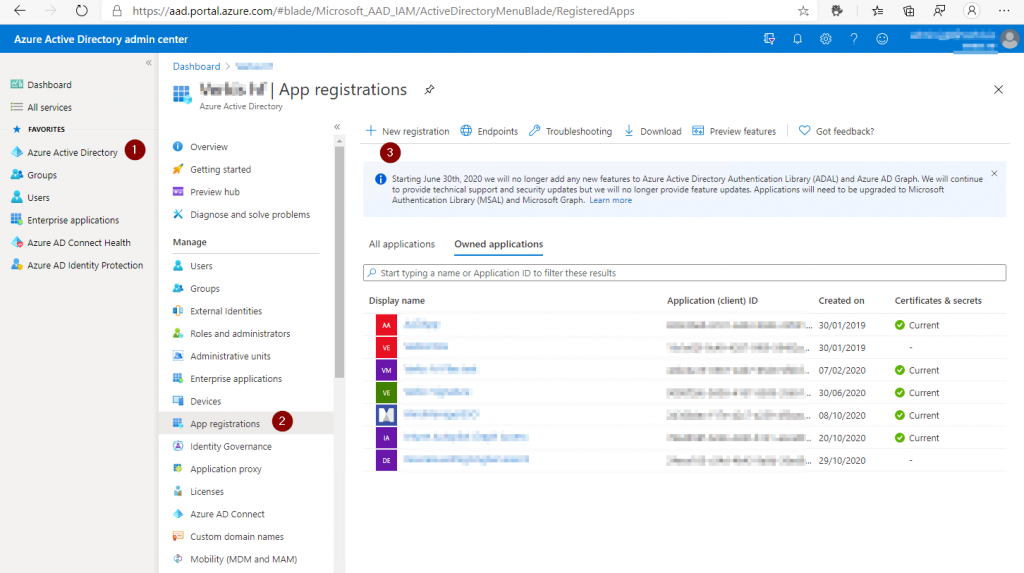Click the Download toolbar button
The image size is (1024, 573).
(652, 131)
